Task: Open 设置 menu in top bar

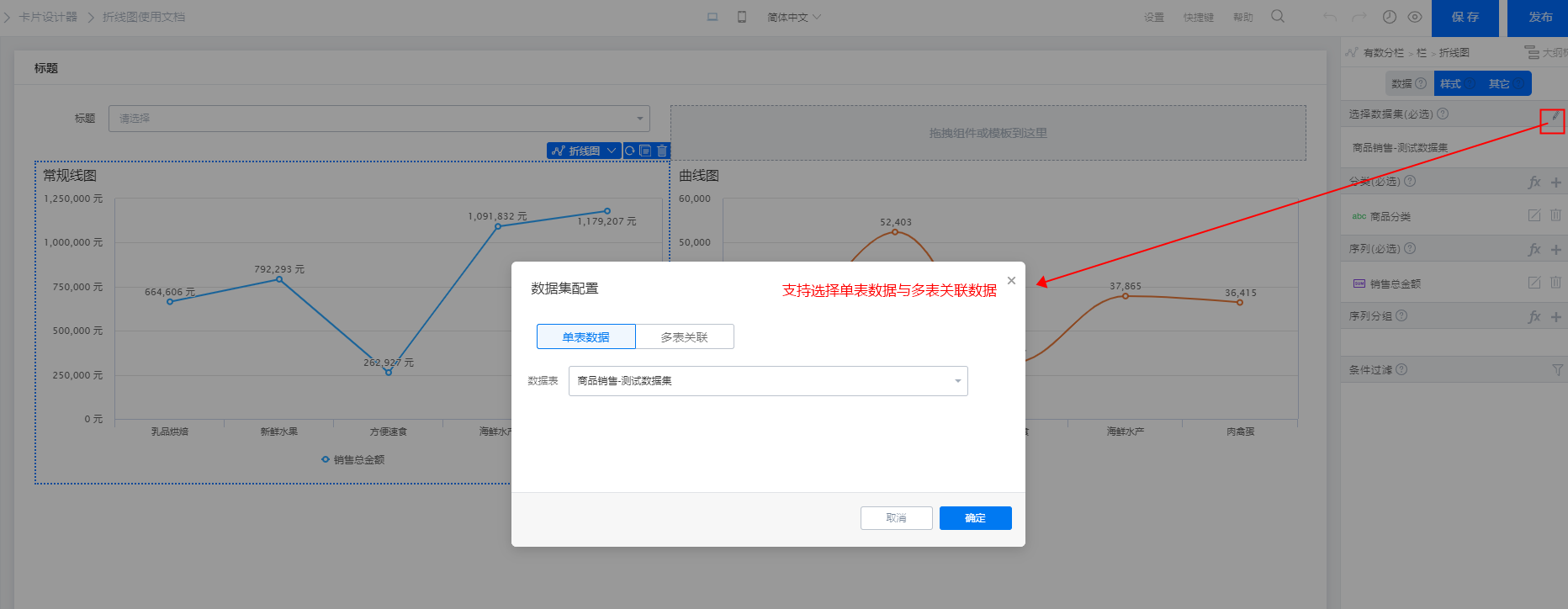Action: pos(1154,17)
